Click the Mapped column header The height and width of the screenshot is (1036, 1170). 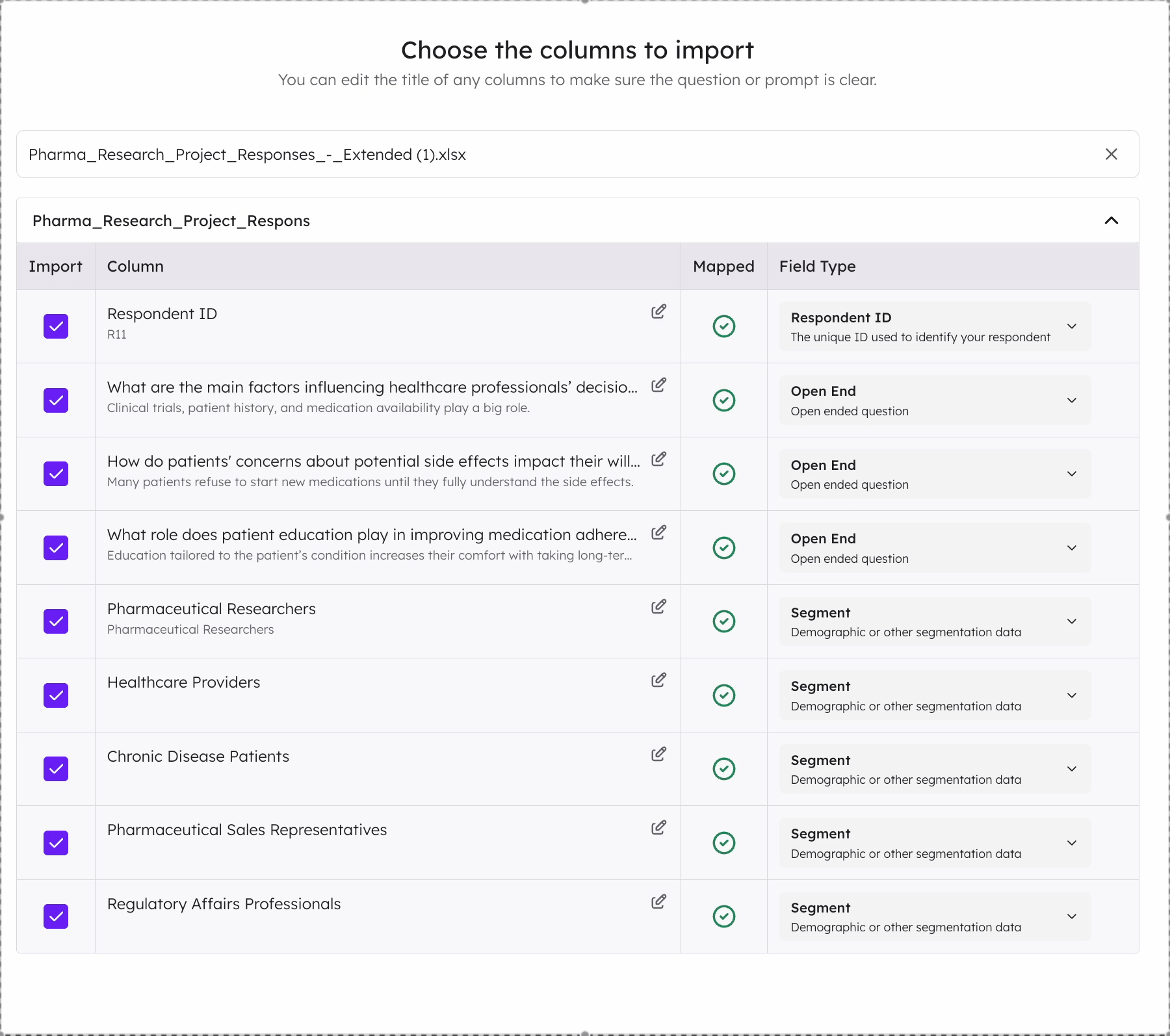click(723, 266)
